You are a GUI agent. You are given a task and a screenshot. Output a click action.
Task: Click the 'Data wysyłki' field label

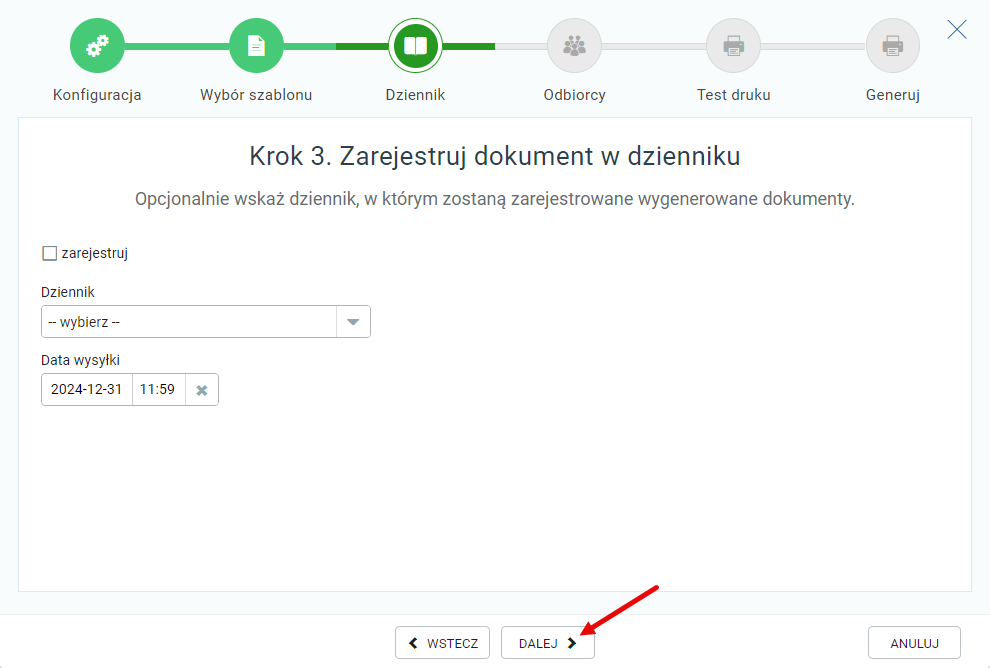click(x=80, y=360)
